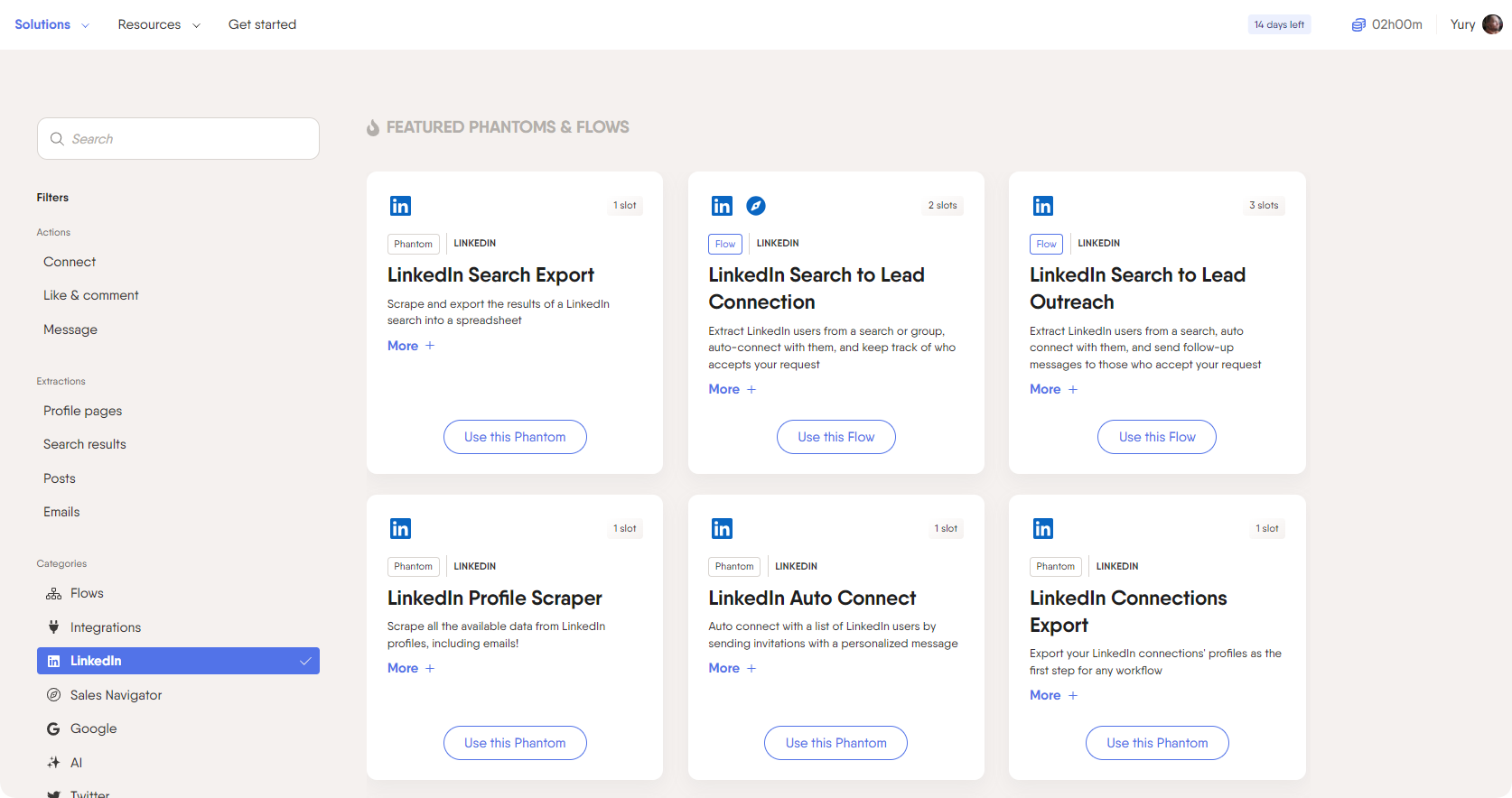1512x798 pixels.
Task: Click the Flows category icon
Action: pos(53,594)
